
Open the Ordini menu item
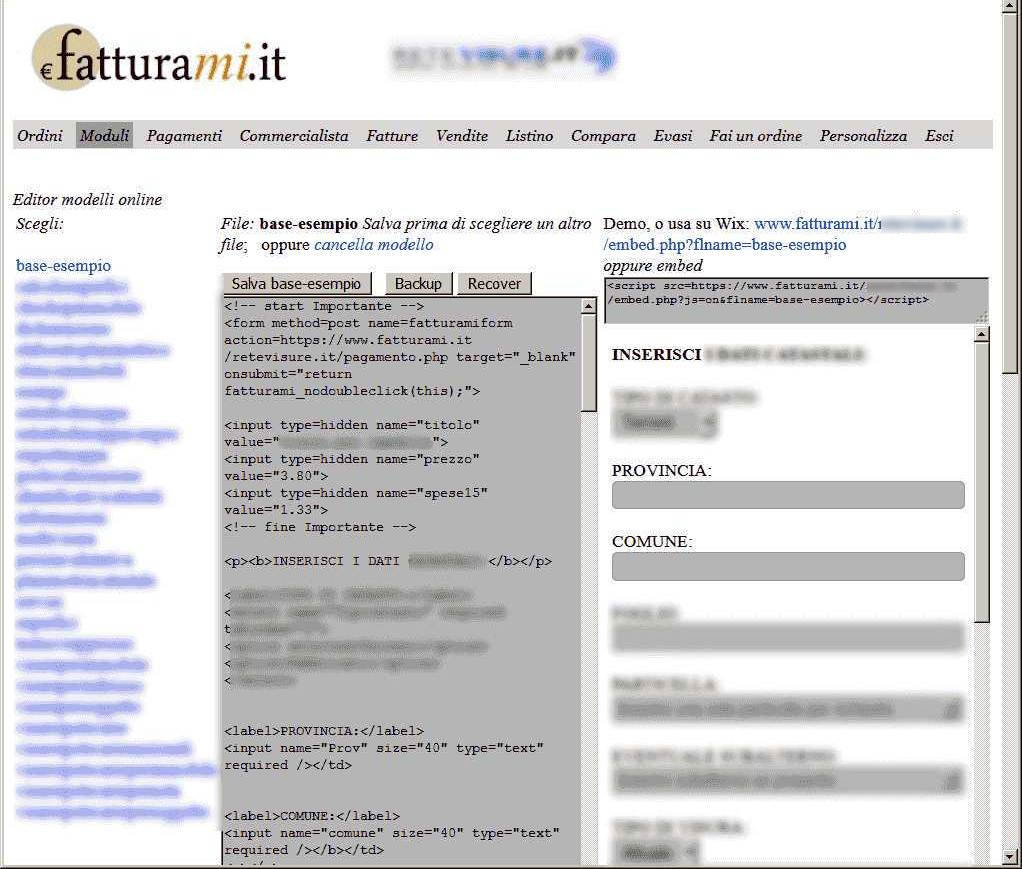(40, 136)
